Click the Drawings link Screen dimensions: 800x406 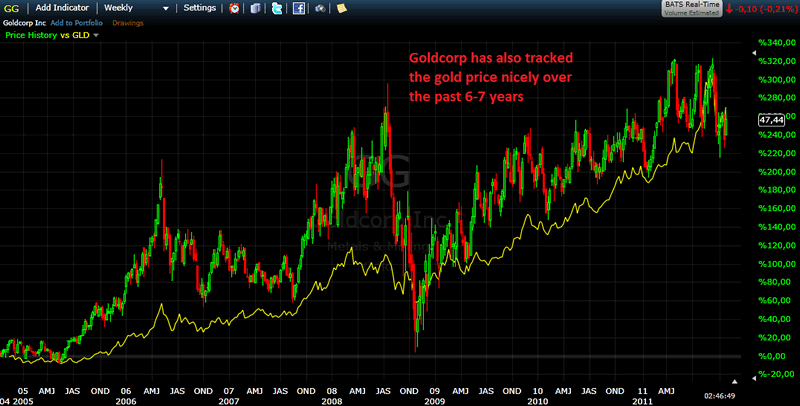tap(127, 21)
